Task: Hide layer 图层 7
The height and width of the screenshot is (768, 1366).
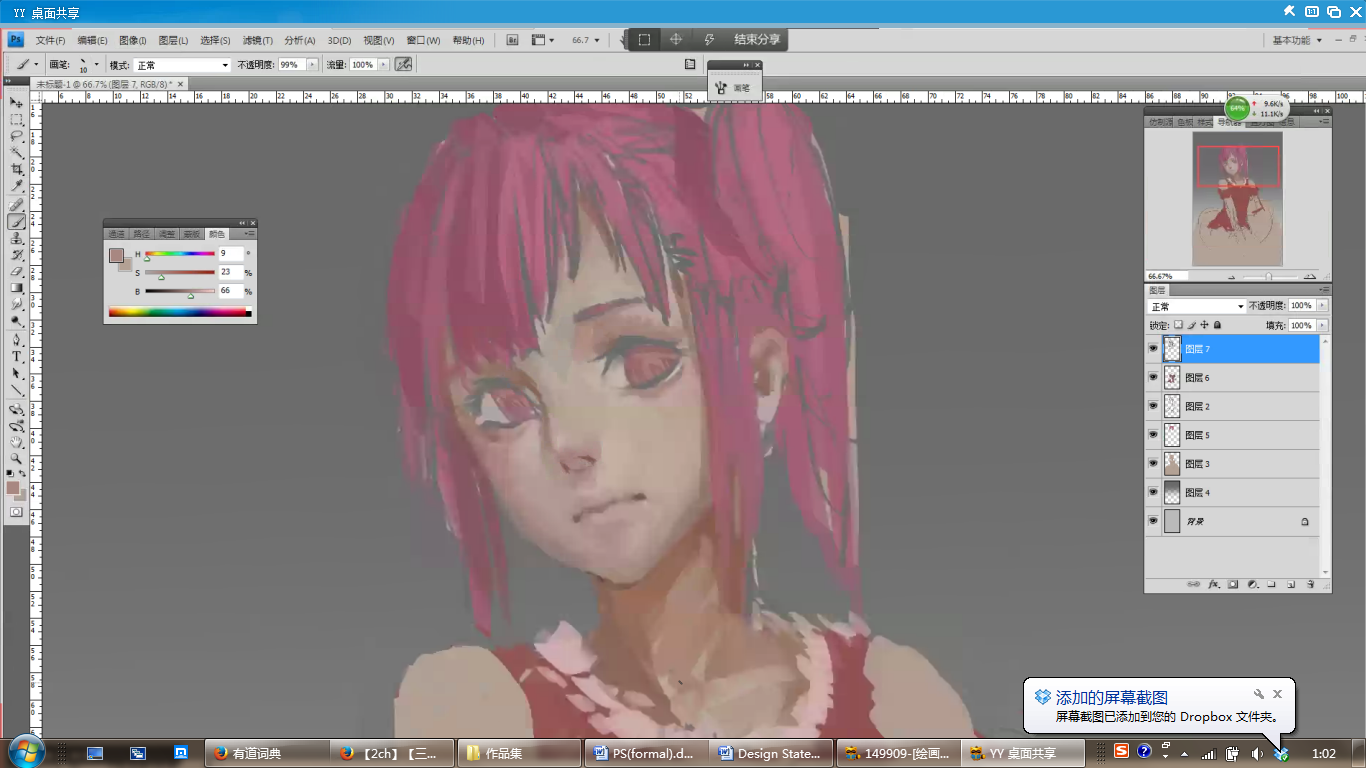Action: point(1153,349)
